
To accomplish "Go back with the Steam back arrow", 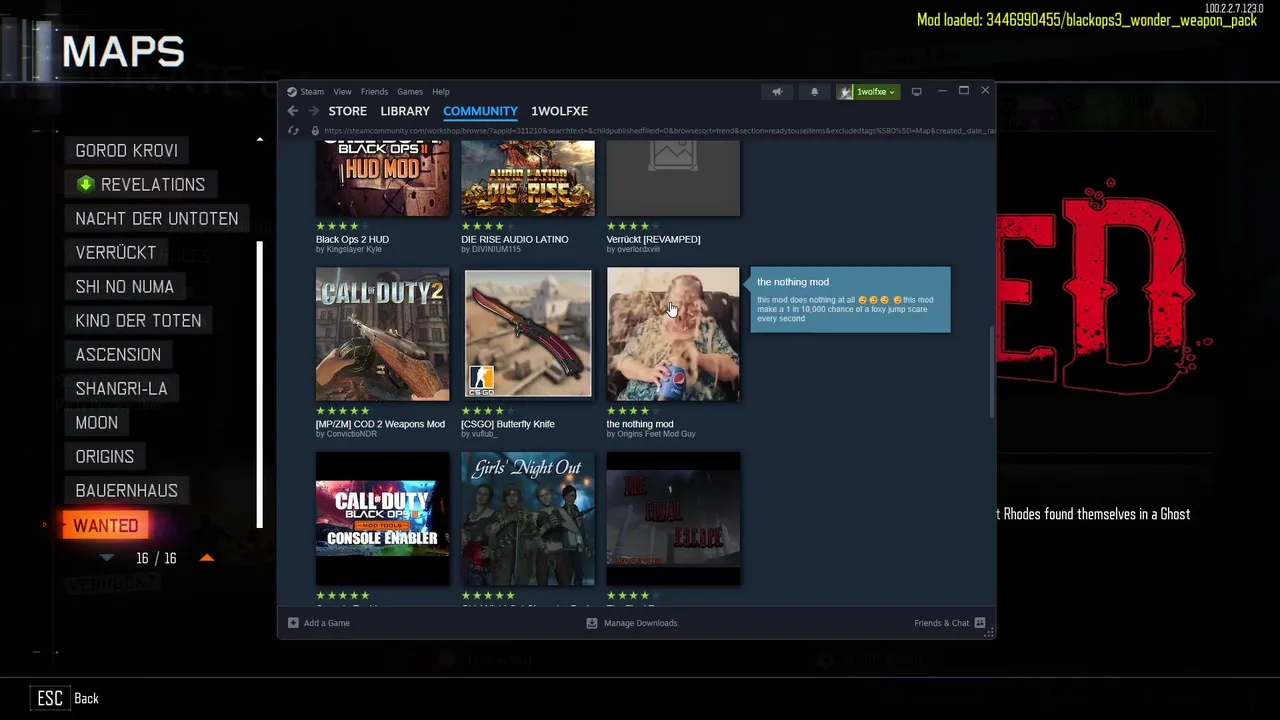I will pyautogui.click(x=292, y=111).
